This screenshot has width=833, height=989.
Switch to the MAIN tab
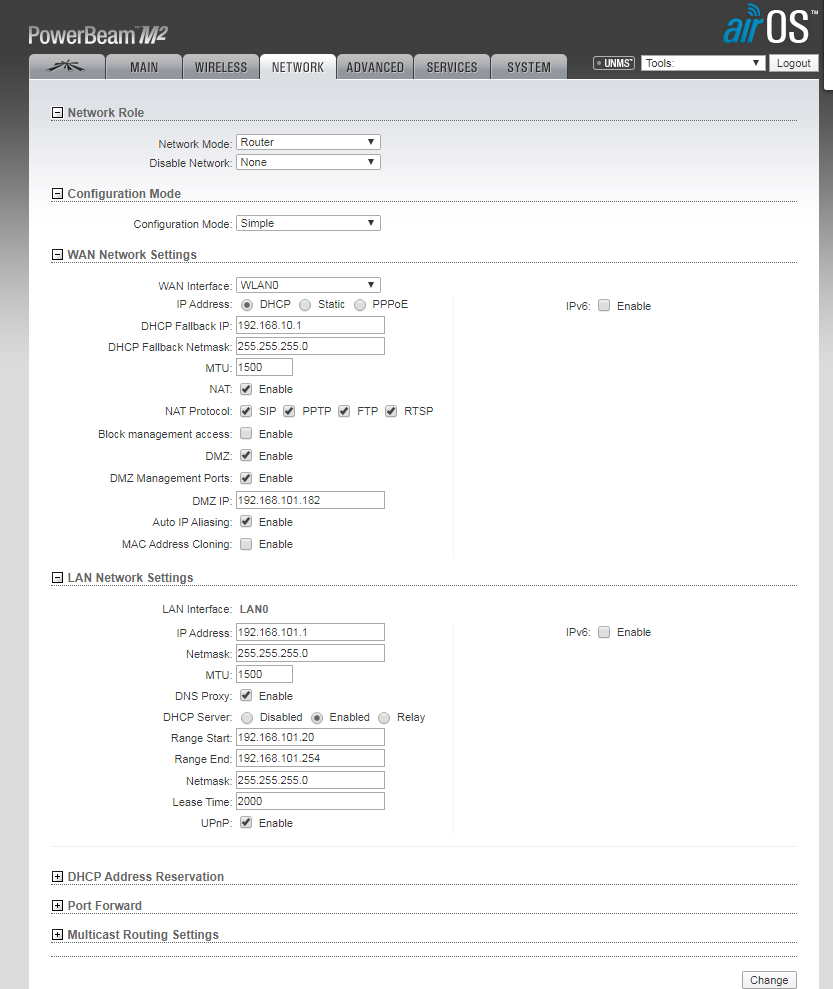(144, 67)
